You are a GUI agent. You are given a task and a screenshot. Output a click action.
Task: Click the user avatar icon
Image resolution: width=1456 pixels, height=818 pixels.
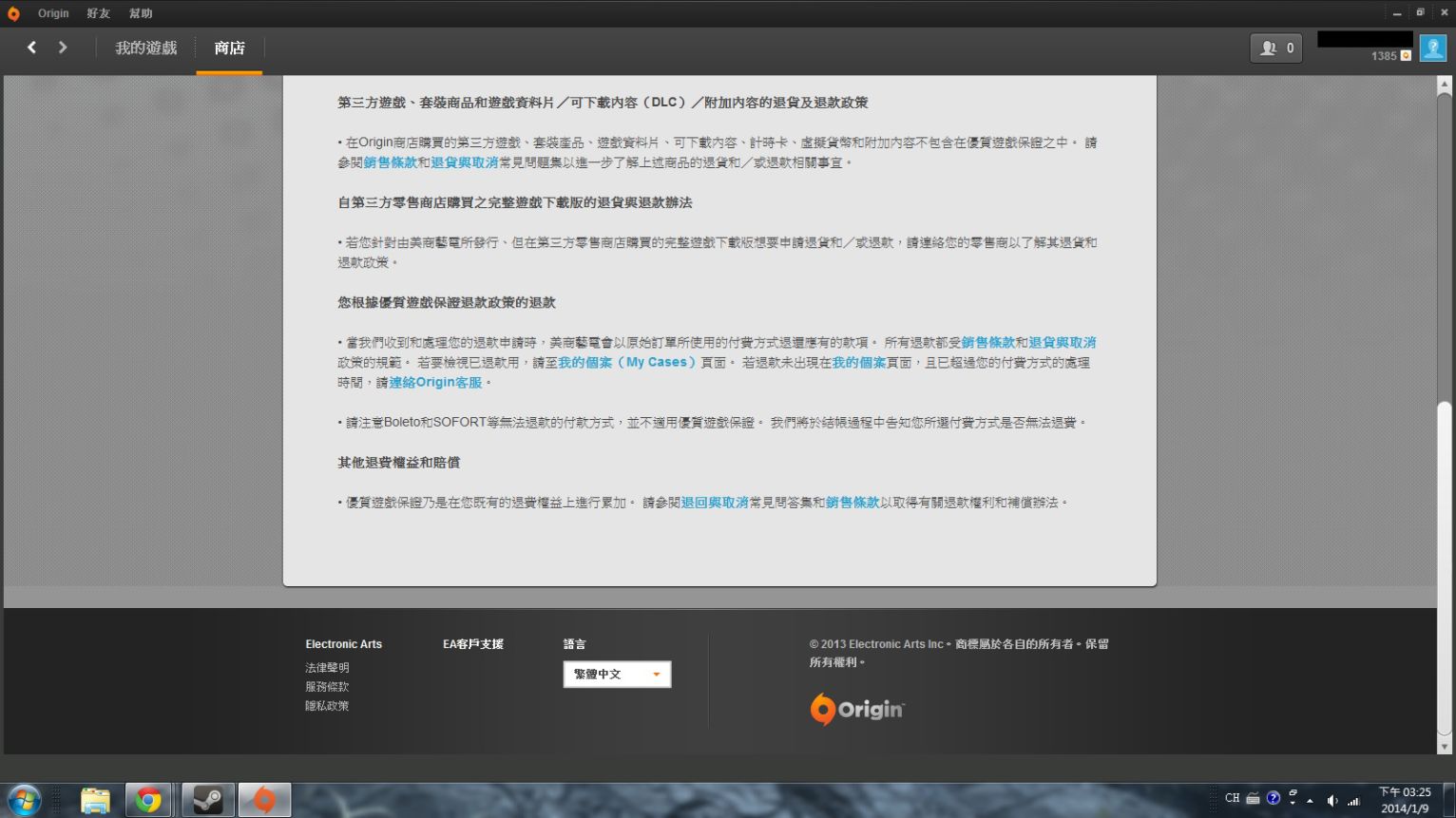point(1432,48)
